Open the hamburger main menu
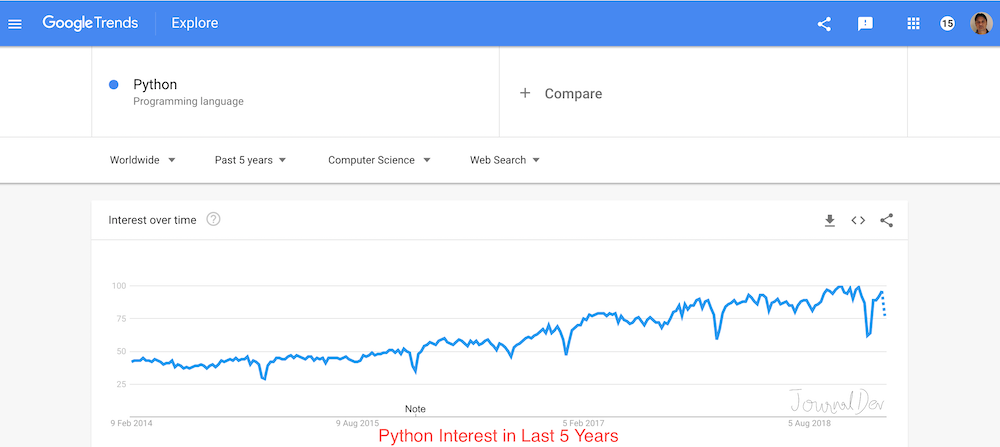 pos(15,24)
